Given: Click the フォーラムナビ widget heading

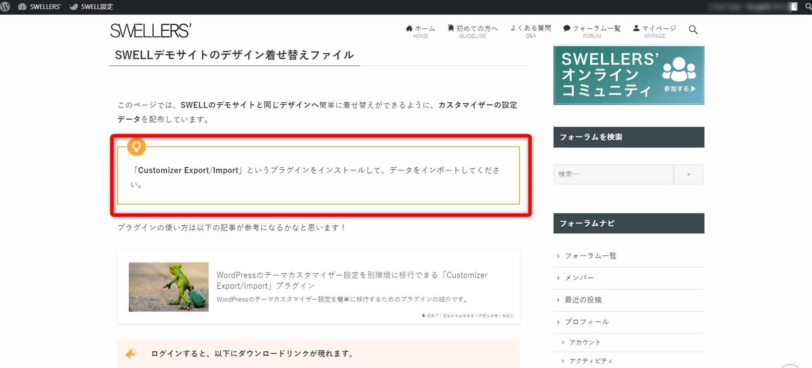Looking at the screenshot, I should click(629, 223).
